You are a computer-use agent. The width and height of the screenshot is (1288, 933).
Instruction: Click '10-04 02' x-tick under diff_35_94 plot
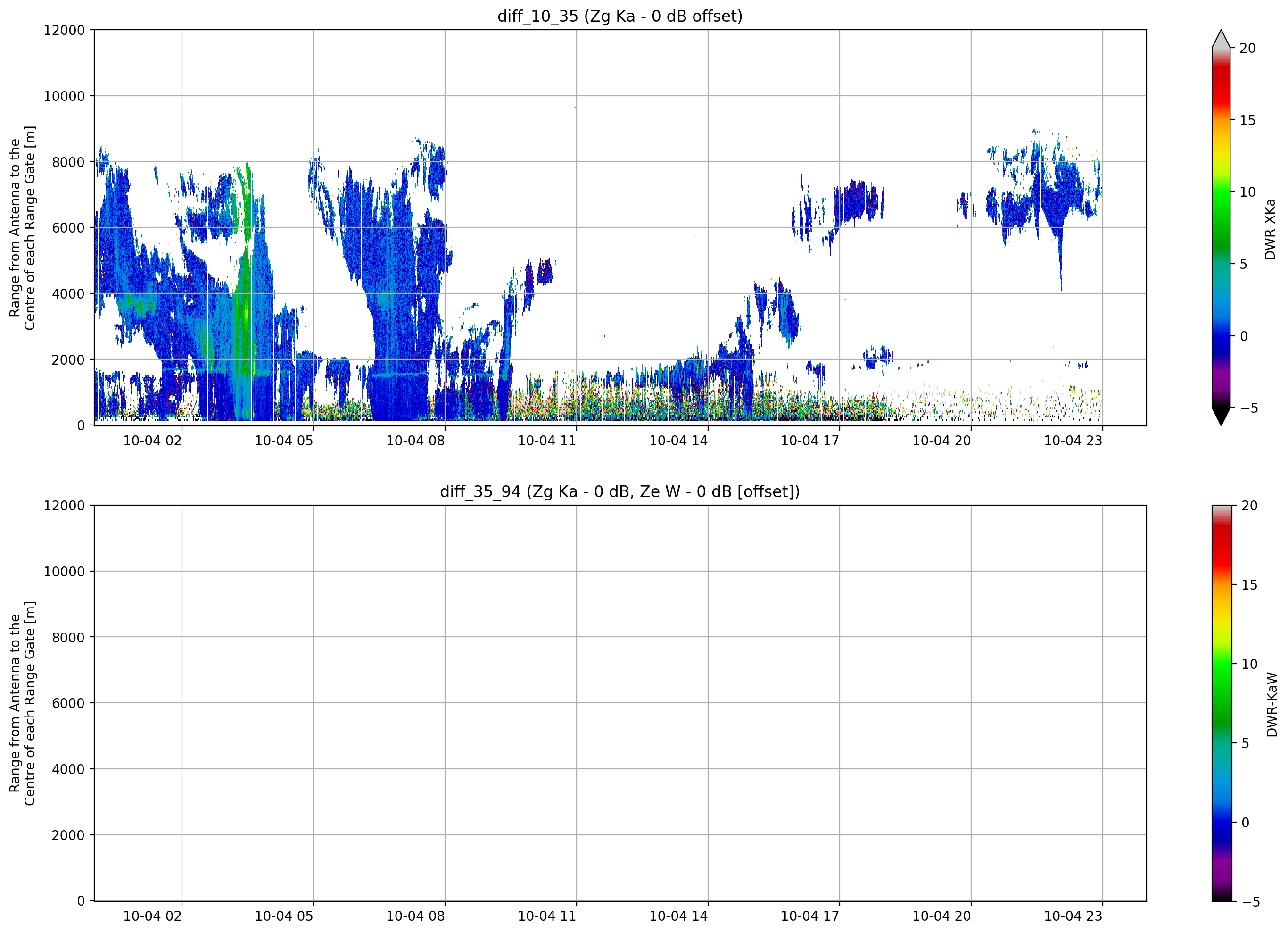(x=152, y=916)
